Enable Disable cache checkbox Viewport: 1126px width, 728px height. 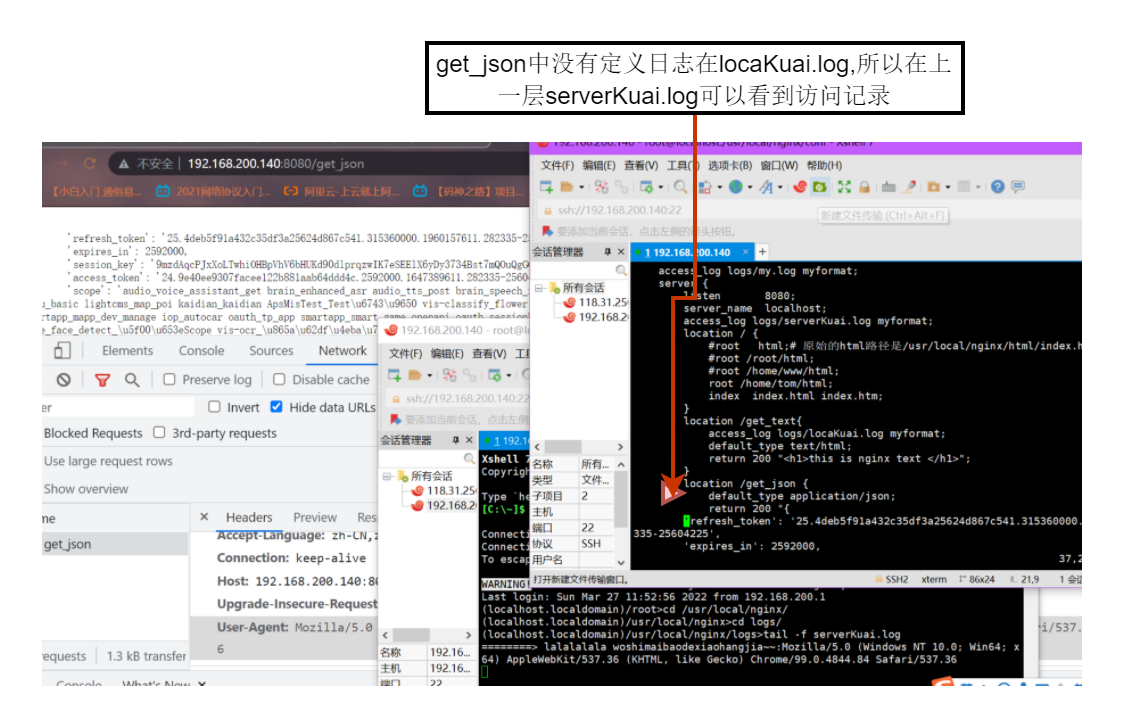(x=279, y=379)
